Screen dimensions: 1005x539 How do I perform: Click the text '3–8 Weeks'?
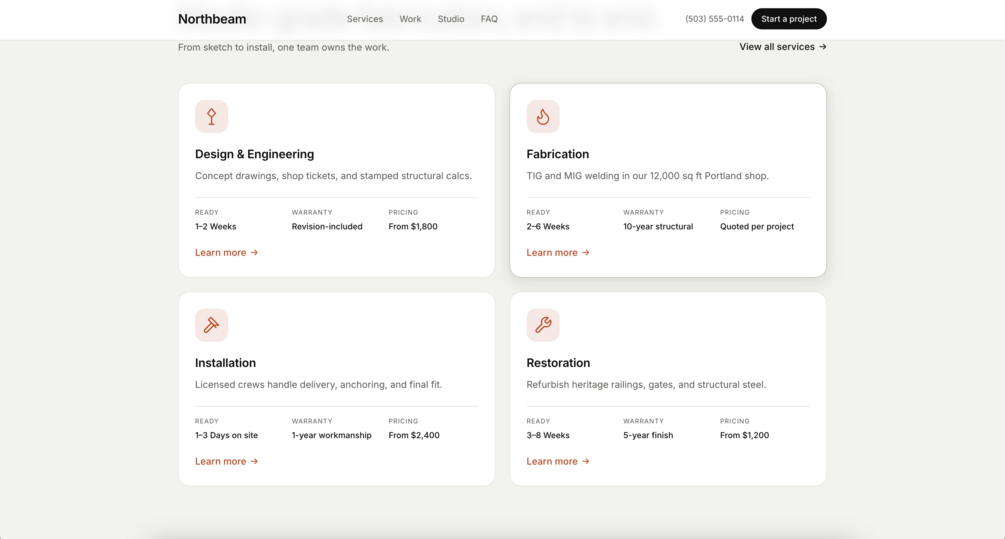point(548,435)
